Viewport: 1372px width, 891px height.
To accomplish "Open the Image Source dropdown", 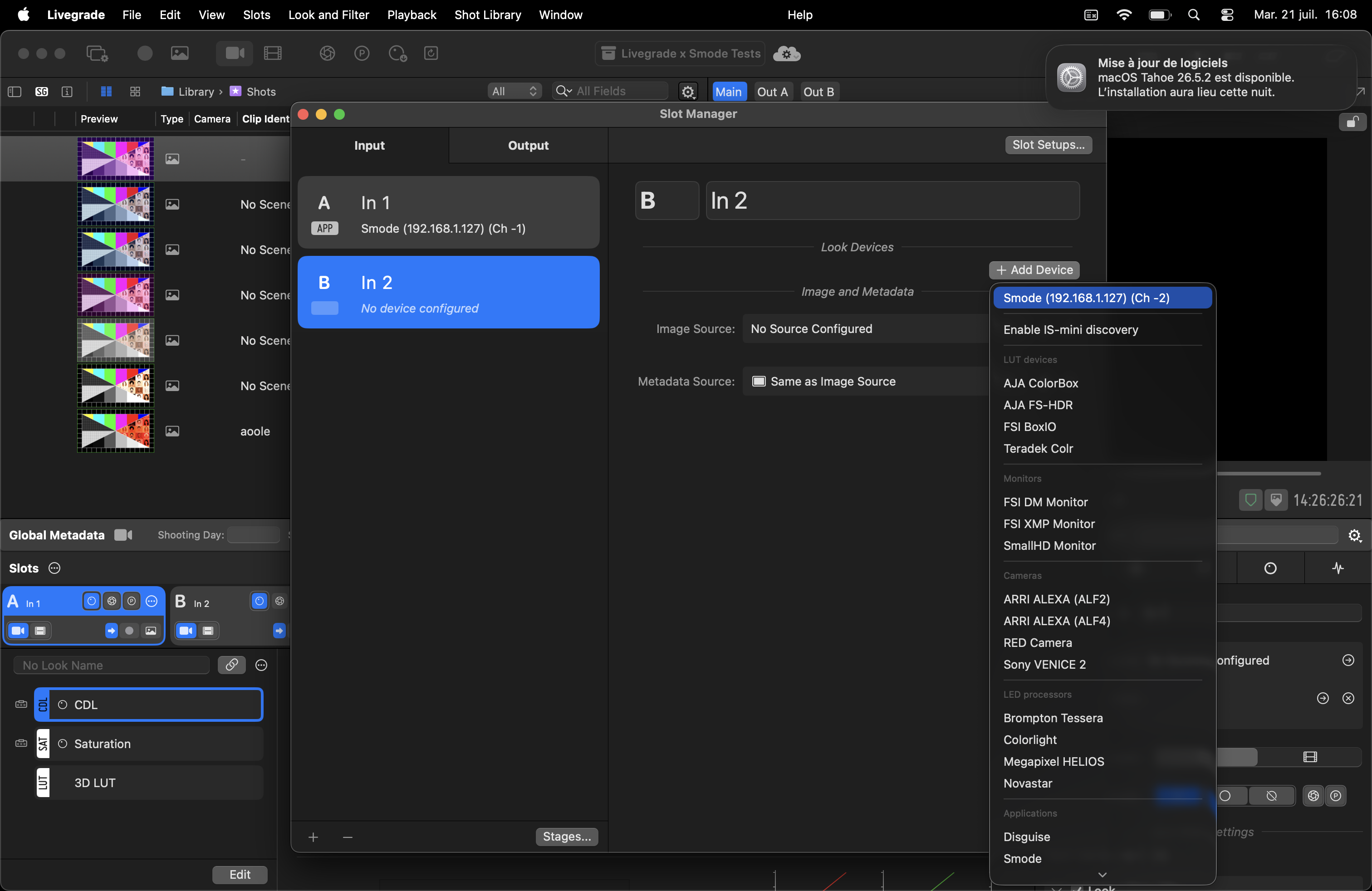I will tap(865, 328).
